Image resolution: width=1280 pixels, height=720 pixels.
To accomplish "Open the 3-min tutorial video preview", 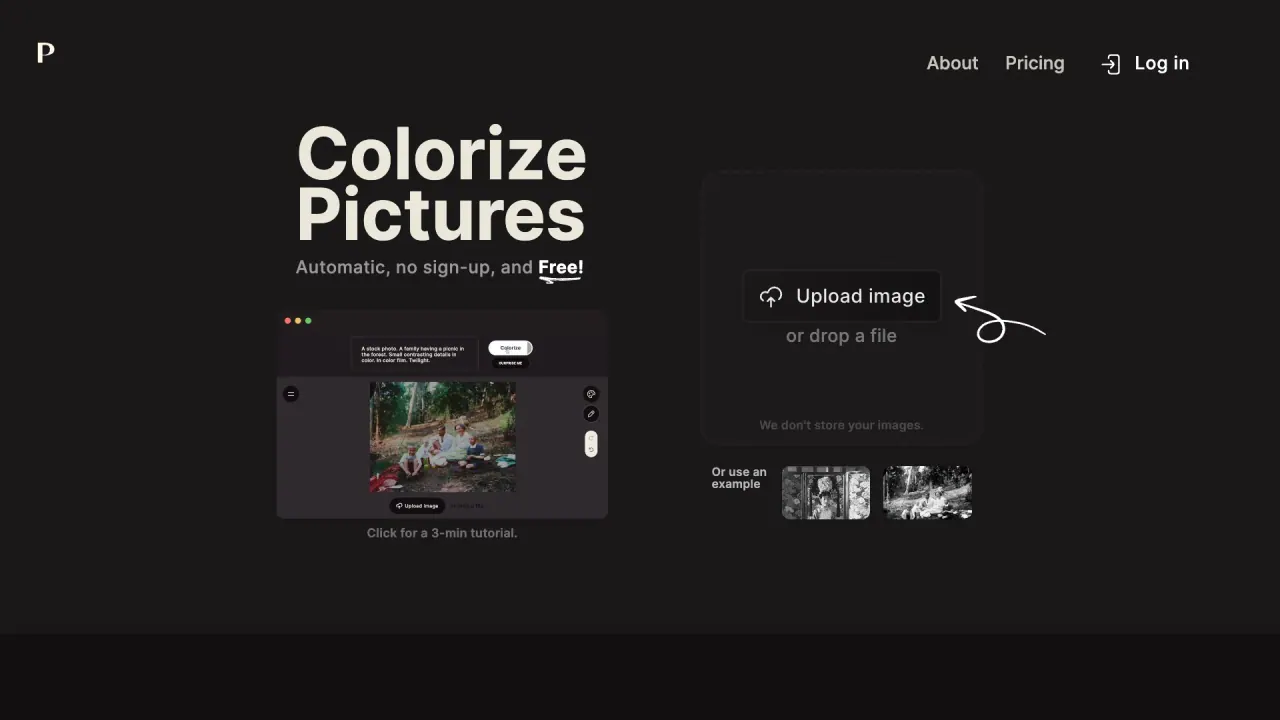I will pyautogui.click(x=442, y=414).
